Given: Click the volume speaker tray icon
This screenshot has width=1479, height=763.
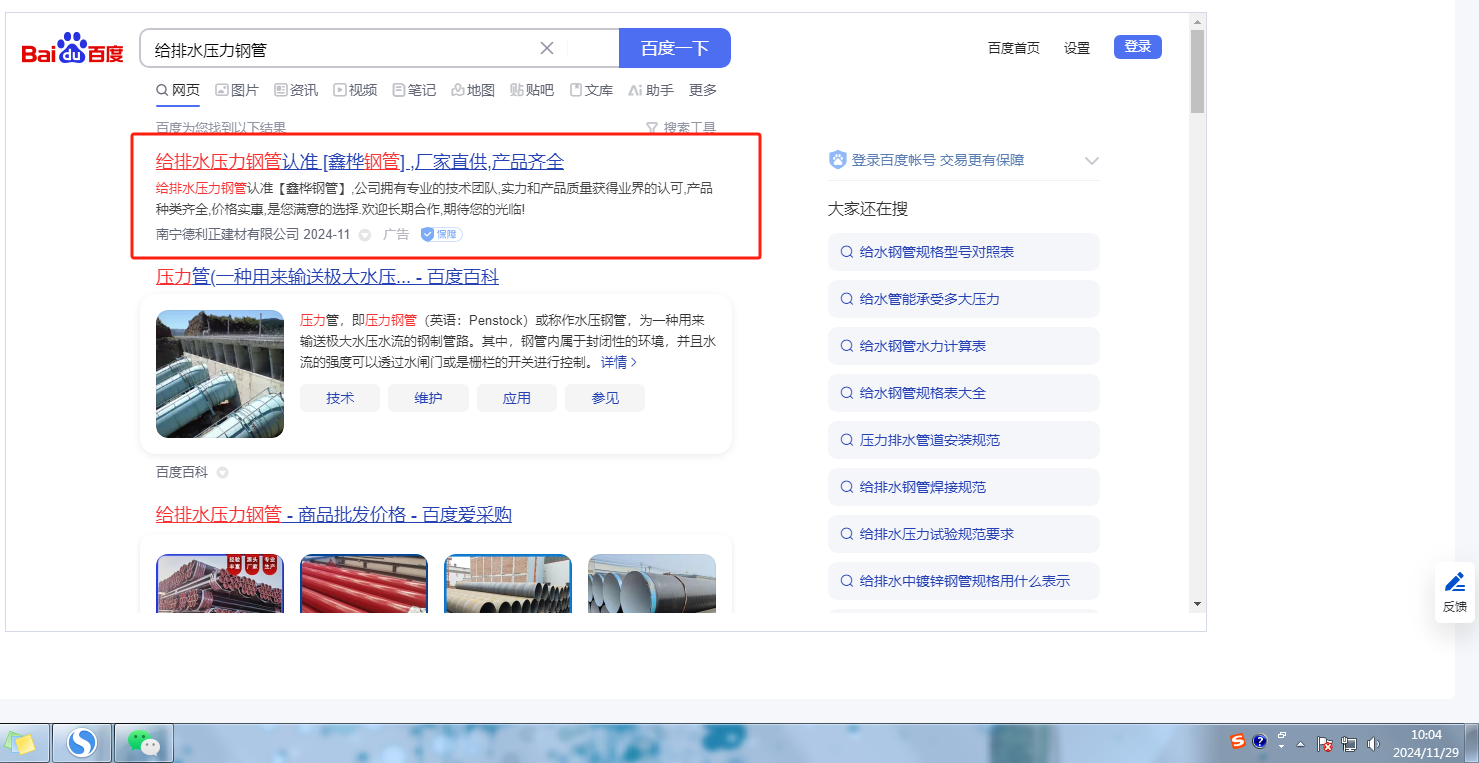Looking at the screenshot, I should [x=1373, y=744].
